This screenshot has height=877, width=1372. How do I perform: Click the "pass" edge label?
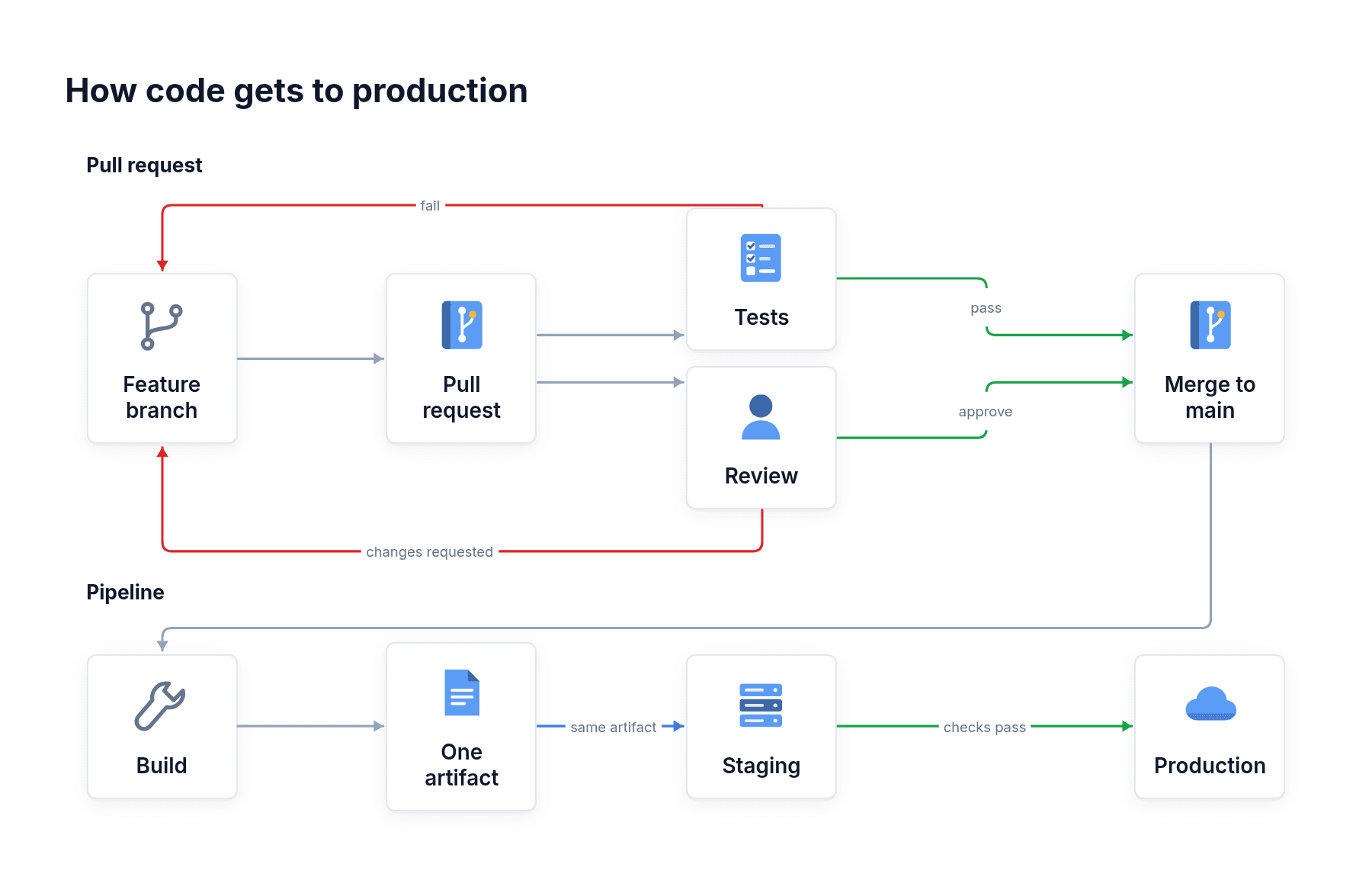click(986, 308)
